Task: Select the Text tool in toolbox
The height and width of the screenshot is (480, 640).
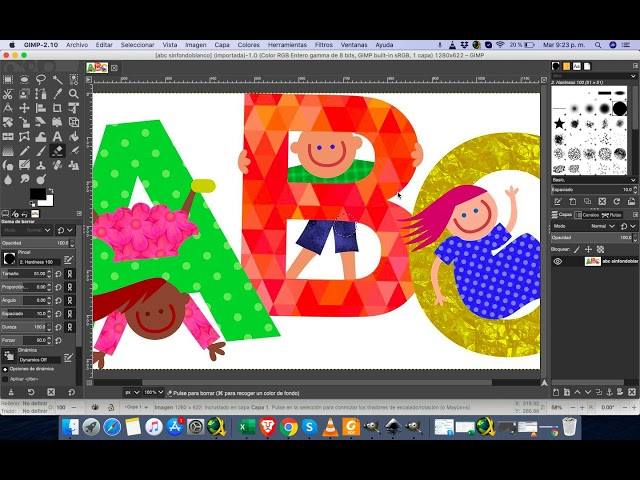Action: (57, 136)
